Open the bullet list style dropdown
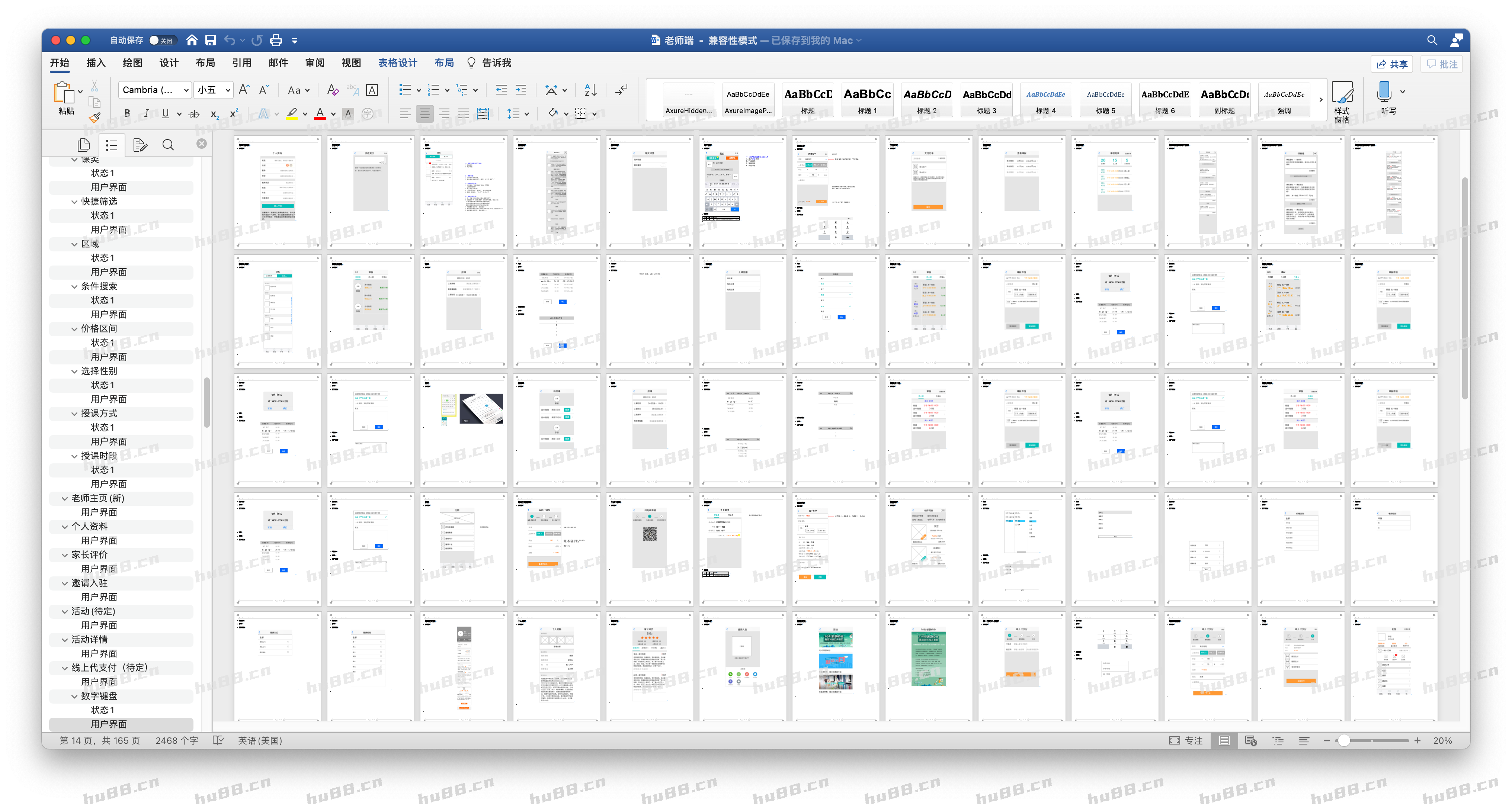Viewport: 1512px width, 804px height. pyautogui.click(x=419, y=90)
